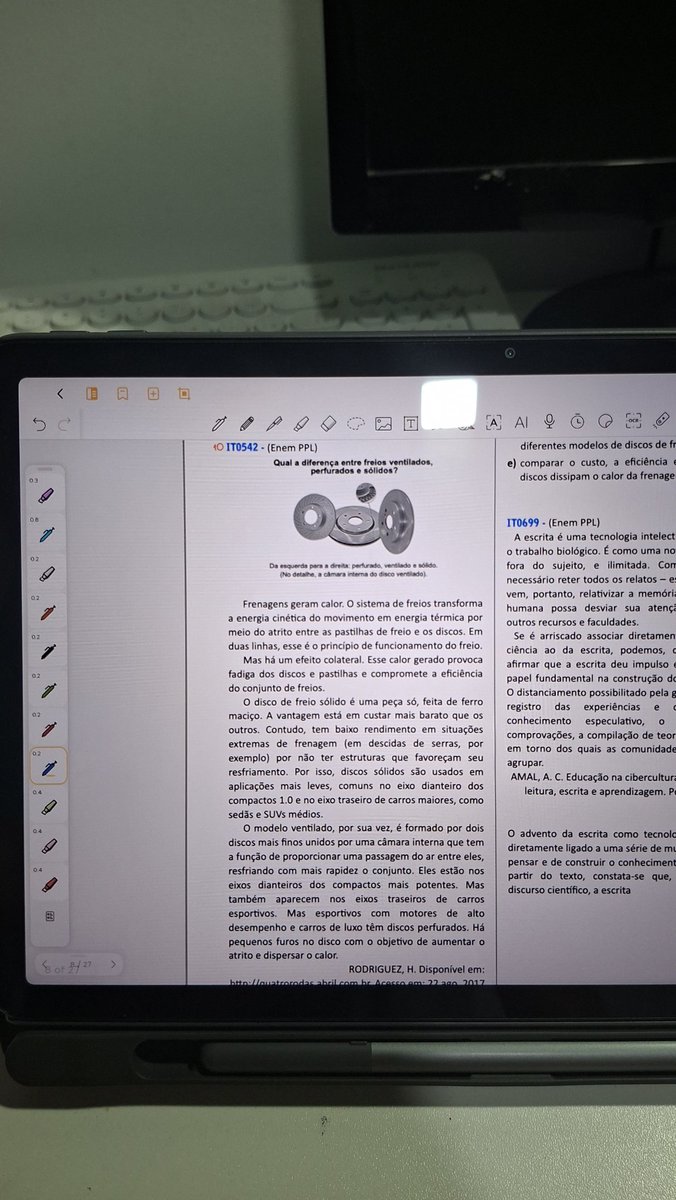Tap answer option e) "comparar o custo"

pyautogui.click(x=592, y=470)
